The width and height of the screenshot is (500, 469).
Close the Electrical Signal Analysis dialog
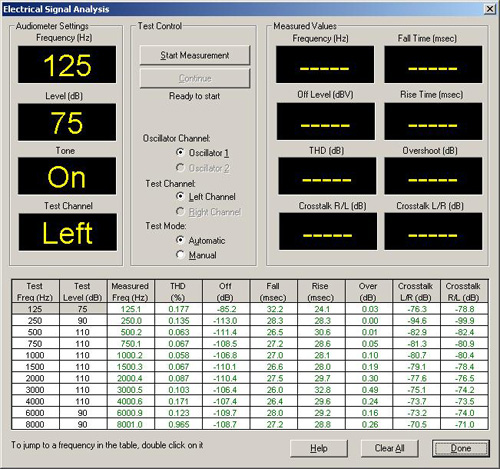point(489,9)
